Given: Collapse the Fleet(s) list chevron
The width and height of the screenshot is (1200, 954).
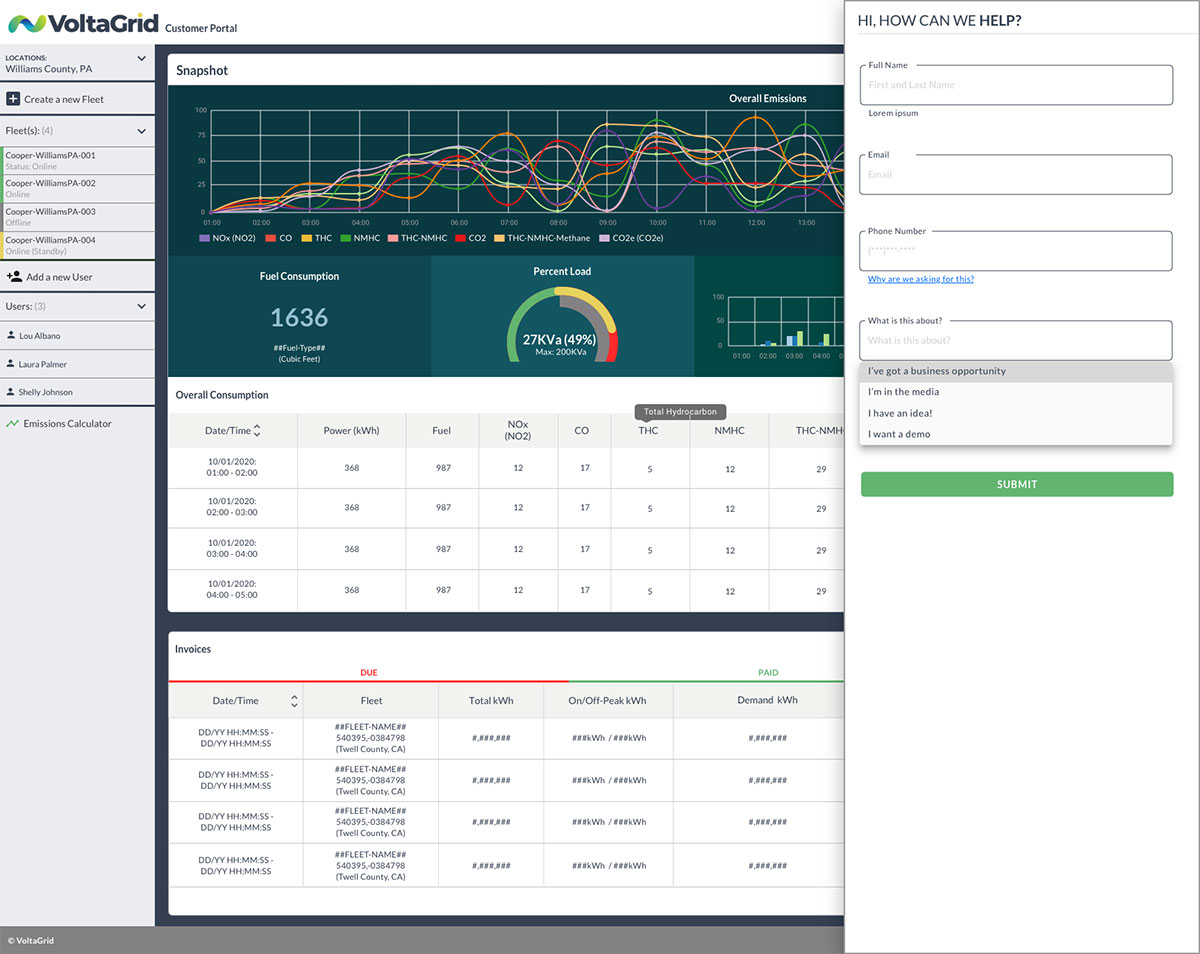Looking at the screenshot, I should point(141,131).
